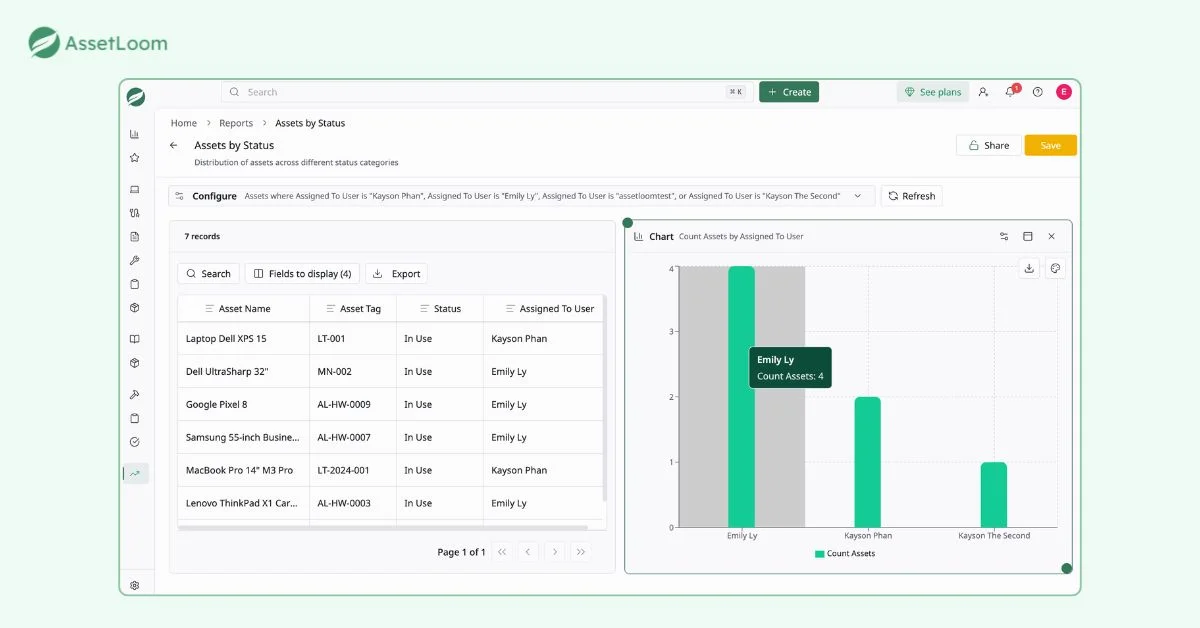Open the add user icon in the top bar
This screenshot has height=628, width=1200.
pos(983,92)
